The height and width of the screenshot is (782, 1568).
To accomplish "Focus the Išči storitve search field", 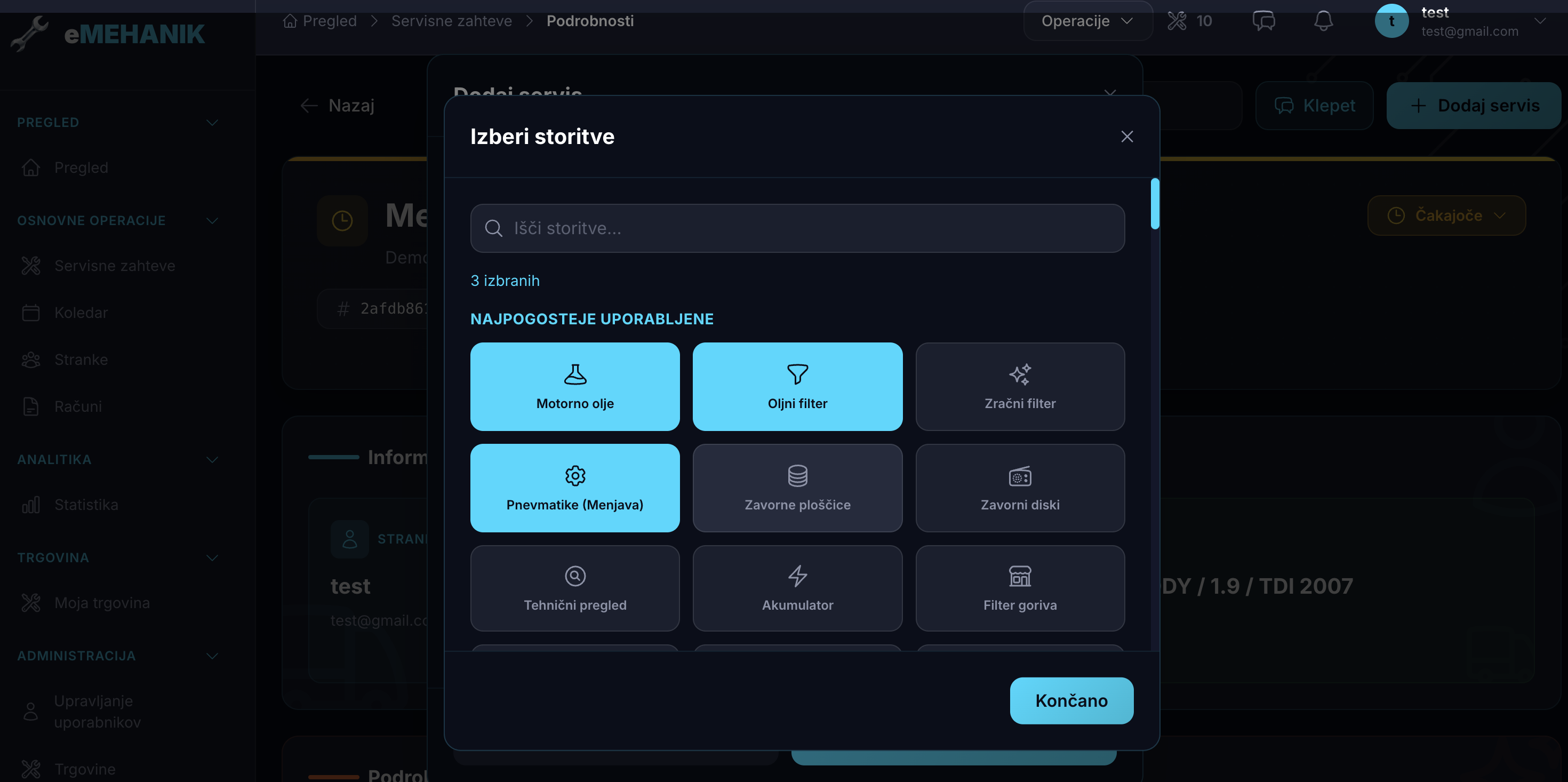I will point(797,228).
